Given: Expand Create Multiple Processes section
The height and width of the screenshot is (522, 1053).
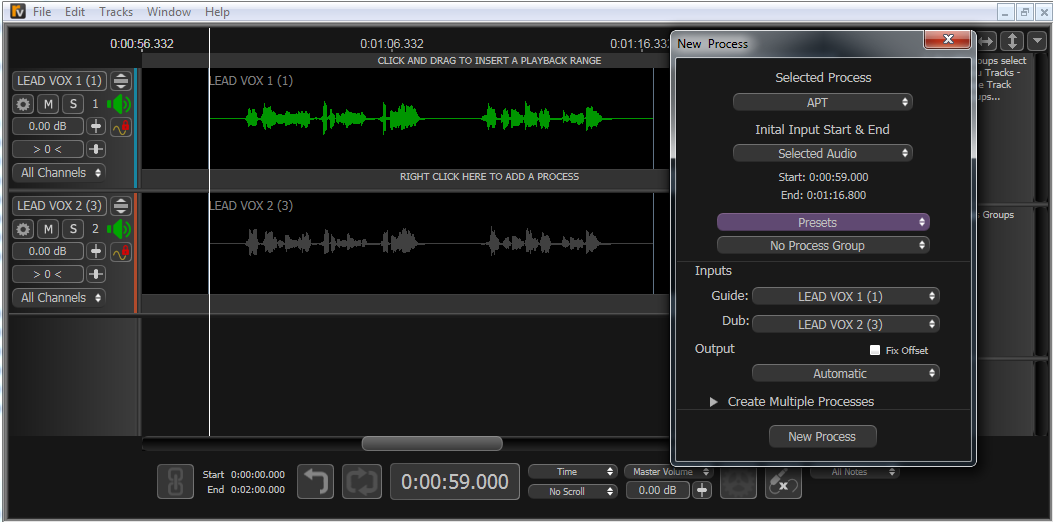Looking at the screenshot, I should coord(714,402).
